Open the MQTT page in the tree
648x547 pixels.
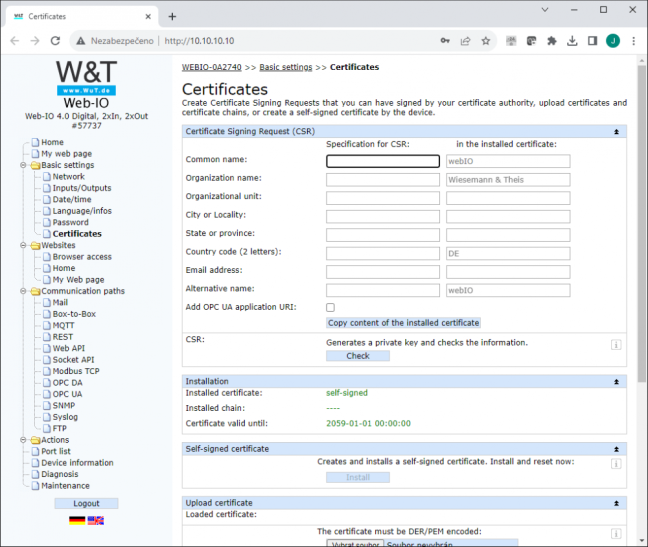coord(63,326)
